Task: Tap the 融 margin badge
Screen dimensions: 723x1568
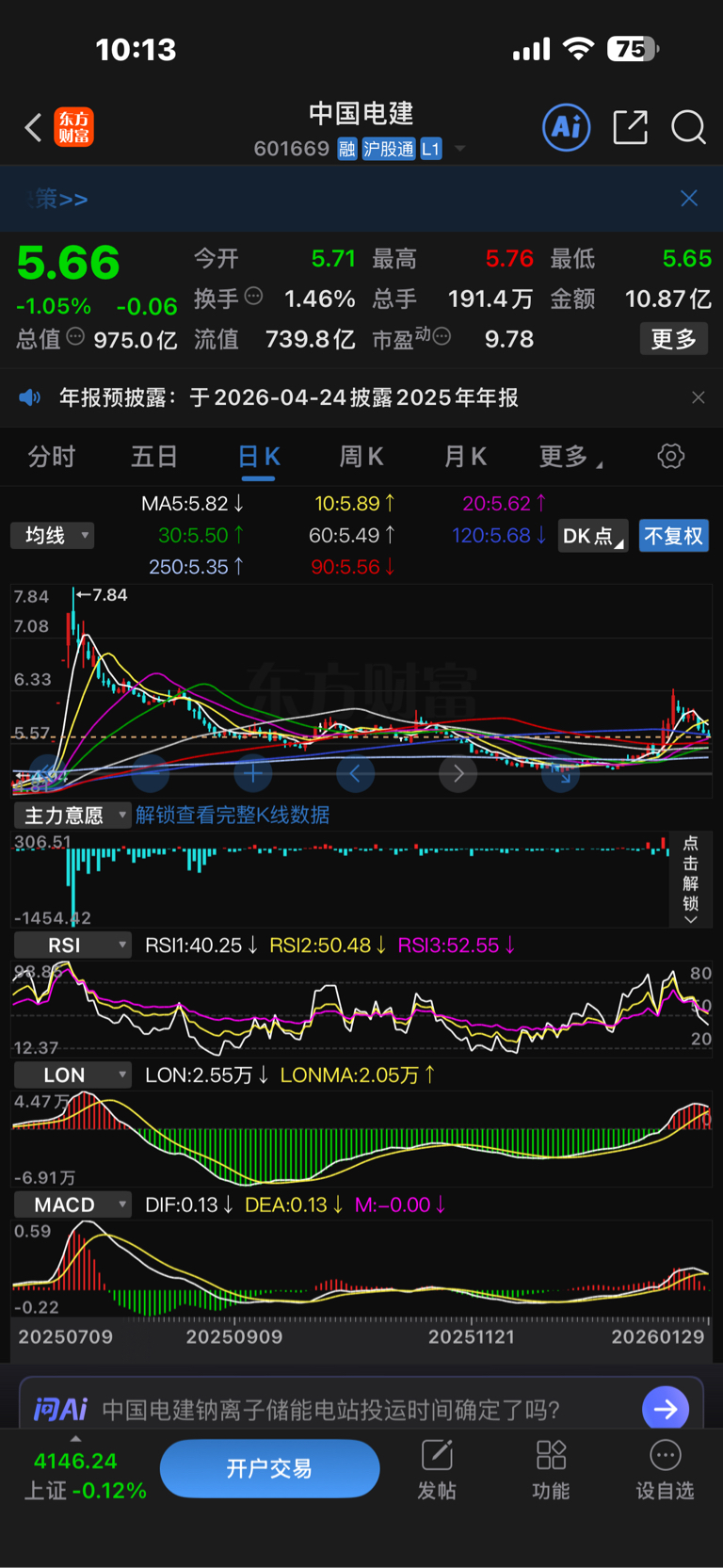Action: click(x=347, y=149)
